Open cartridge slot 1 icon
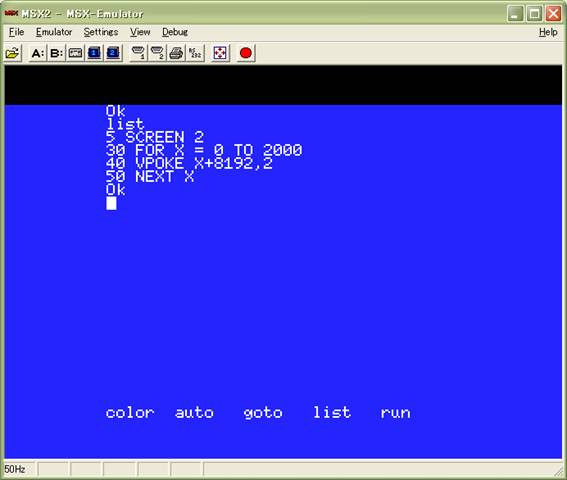 point(94,53)
